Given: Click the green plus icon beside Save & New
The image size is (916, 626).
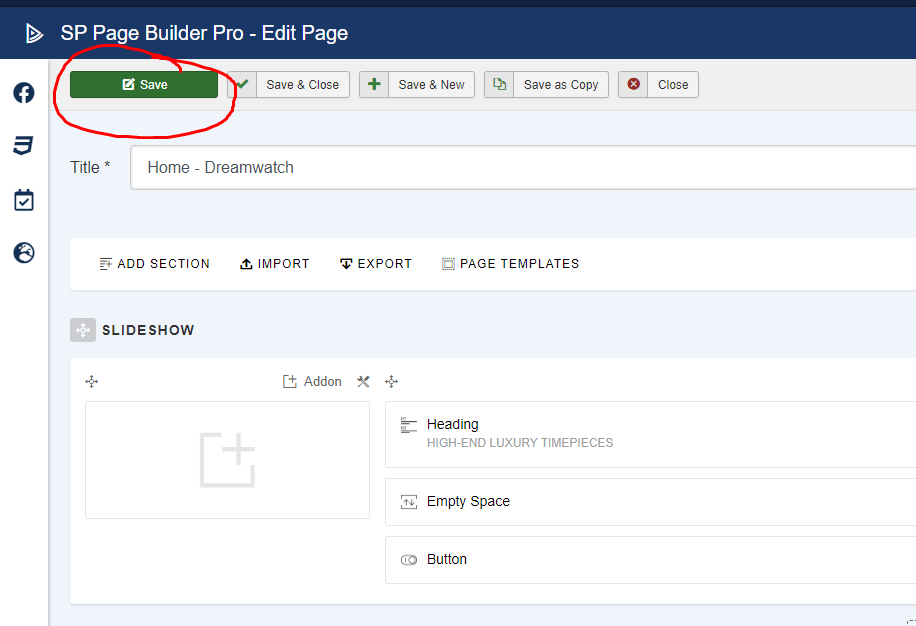Looking at the screenshot, I should tap(374, 85).
